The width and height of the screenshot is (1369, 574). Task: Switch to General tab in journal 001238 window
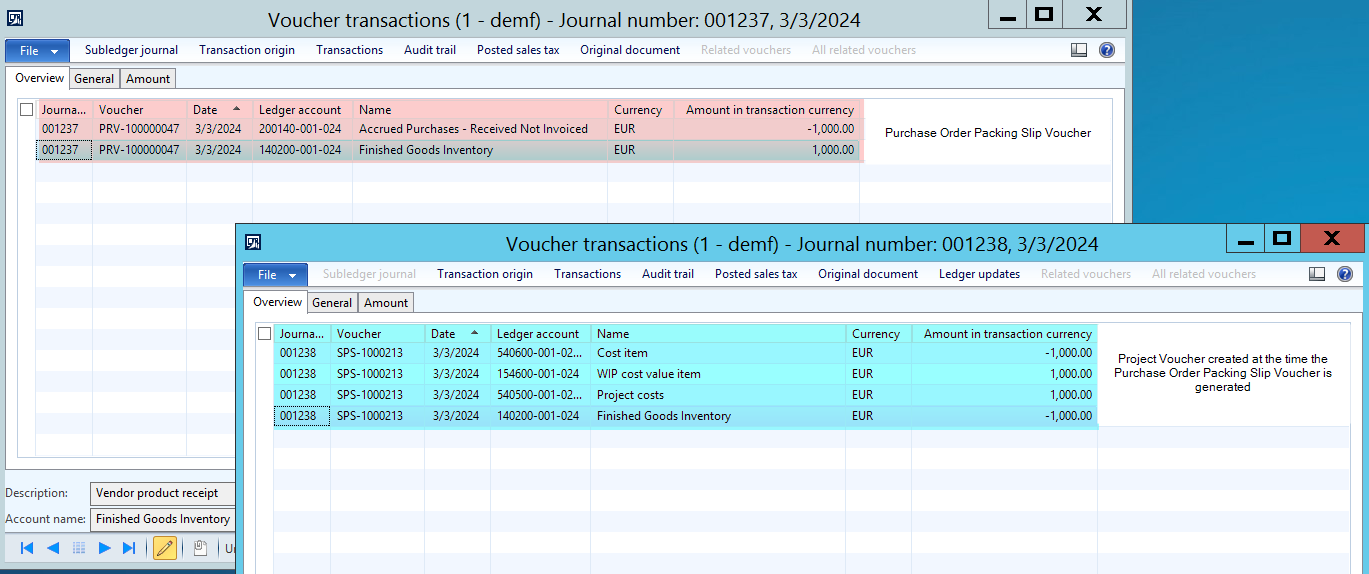pos(332,302)
